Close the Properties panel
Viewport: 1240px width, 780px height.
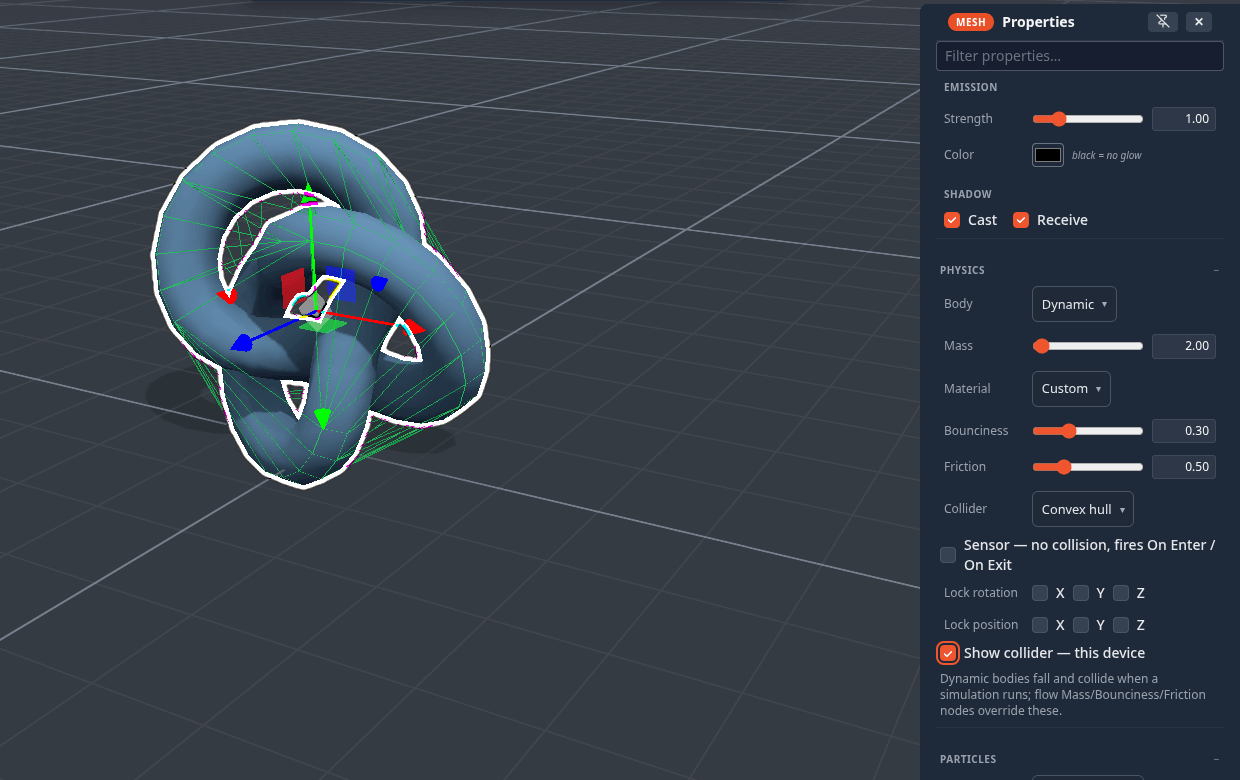point(1199,21)
